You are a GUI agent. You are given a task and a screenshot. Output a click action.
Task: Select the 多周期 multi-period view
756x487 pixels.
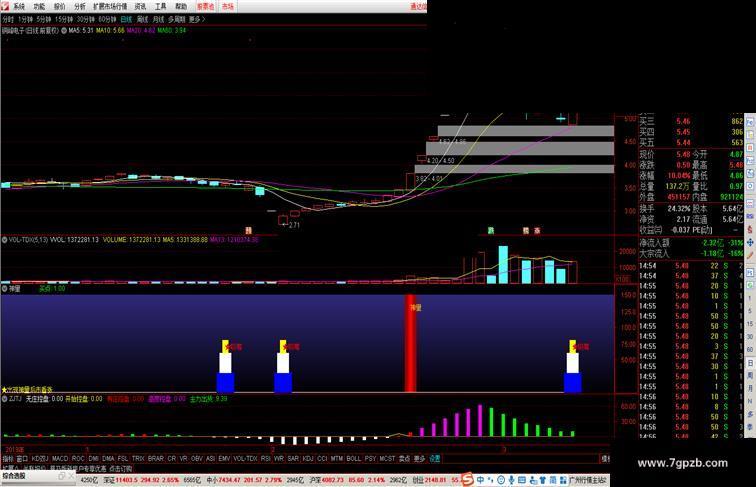176,19
